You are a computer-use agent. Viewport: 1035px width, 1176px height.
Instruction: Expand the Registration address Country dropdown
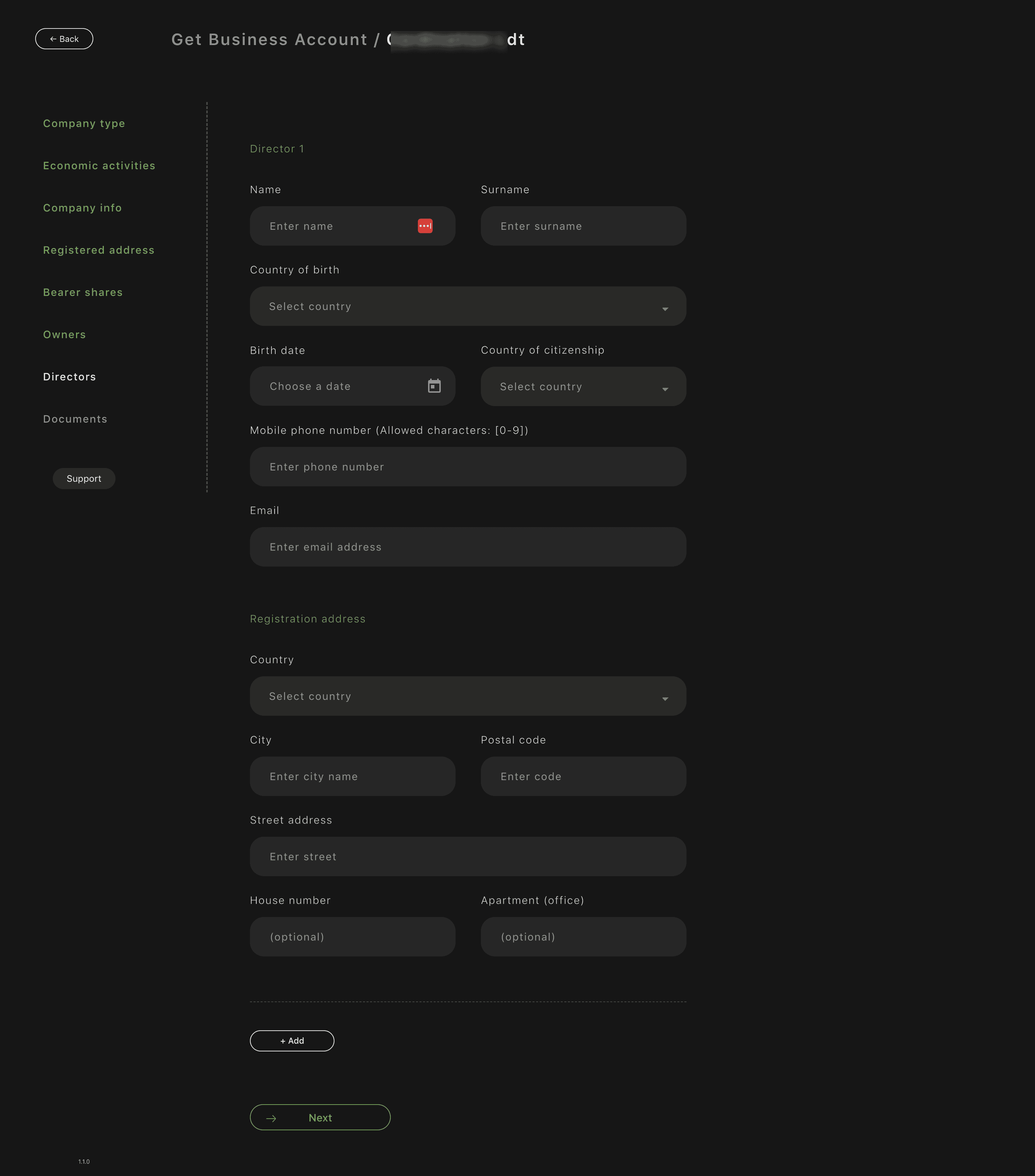(x=468, y=696)
